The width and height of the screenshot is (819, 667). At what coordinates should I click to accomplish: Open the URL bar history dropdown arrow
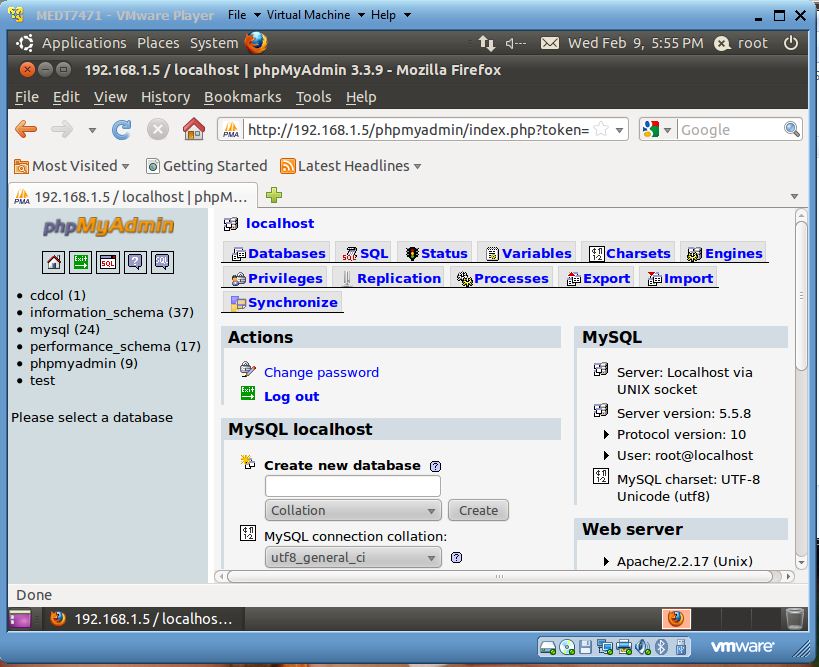(619, 130)
